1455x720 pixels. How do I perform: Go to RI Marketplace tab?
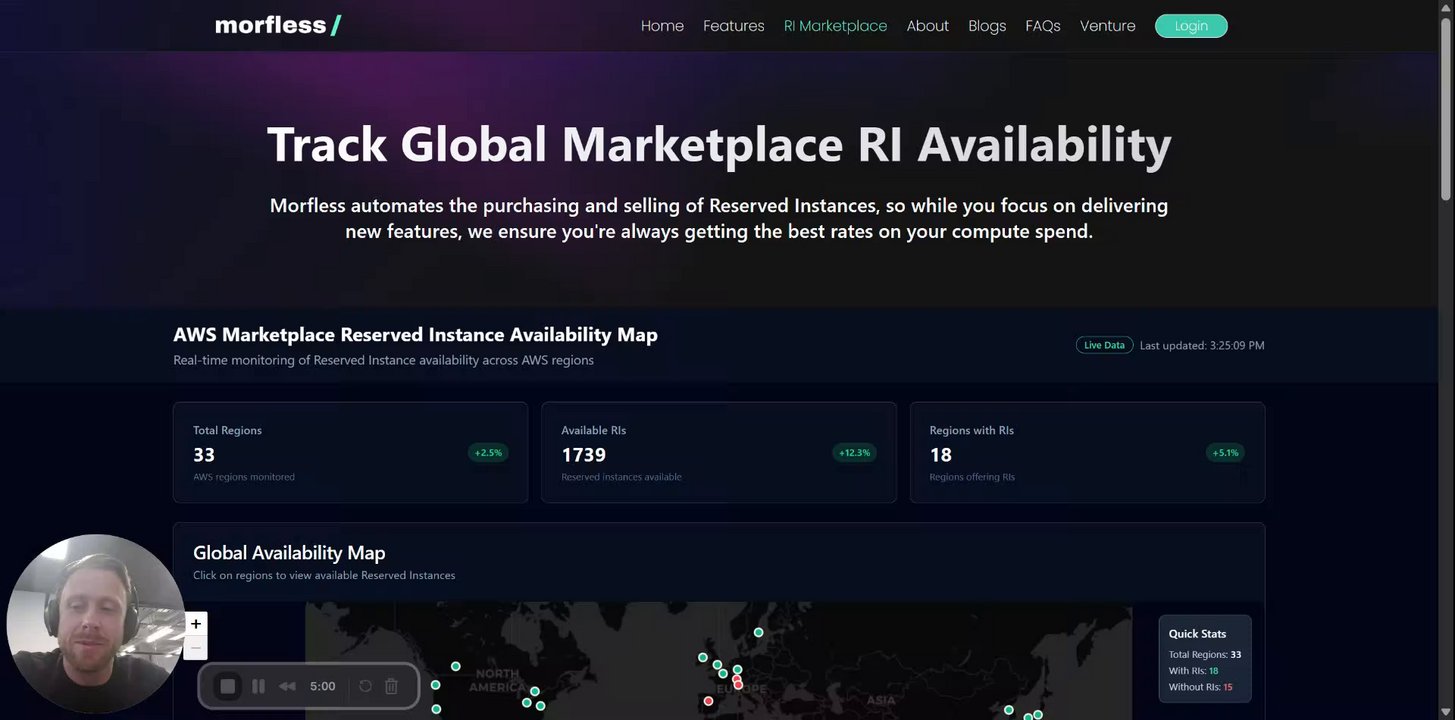835,26
